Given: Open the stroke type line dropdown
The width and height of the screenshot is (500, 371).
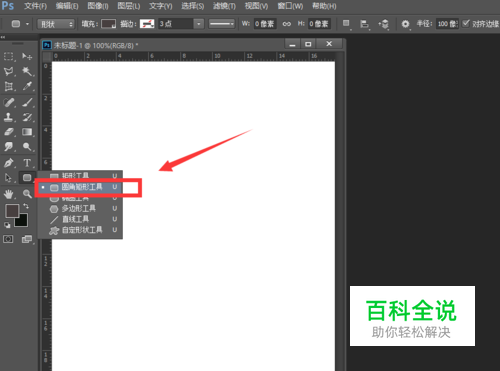Looking at the screenshot, I should coord(222,24).
